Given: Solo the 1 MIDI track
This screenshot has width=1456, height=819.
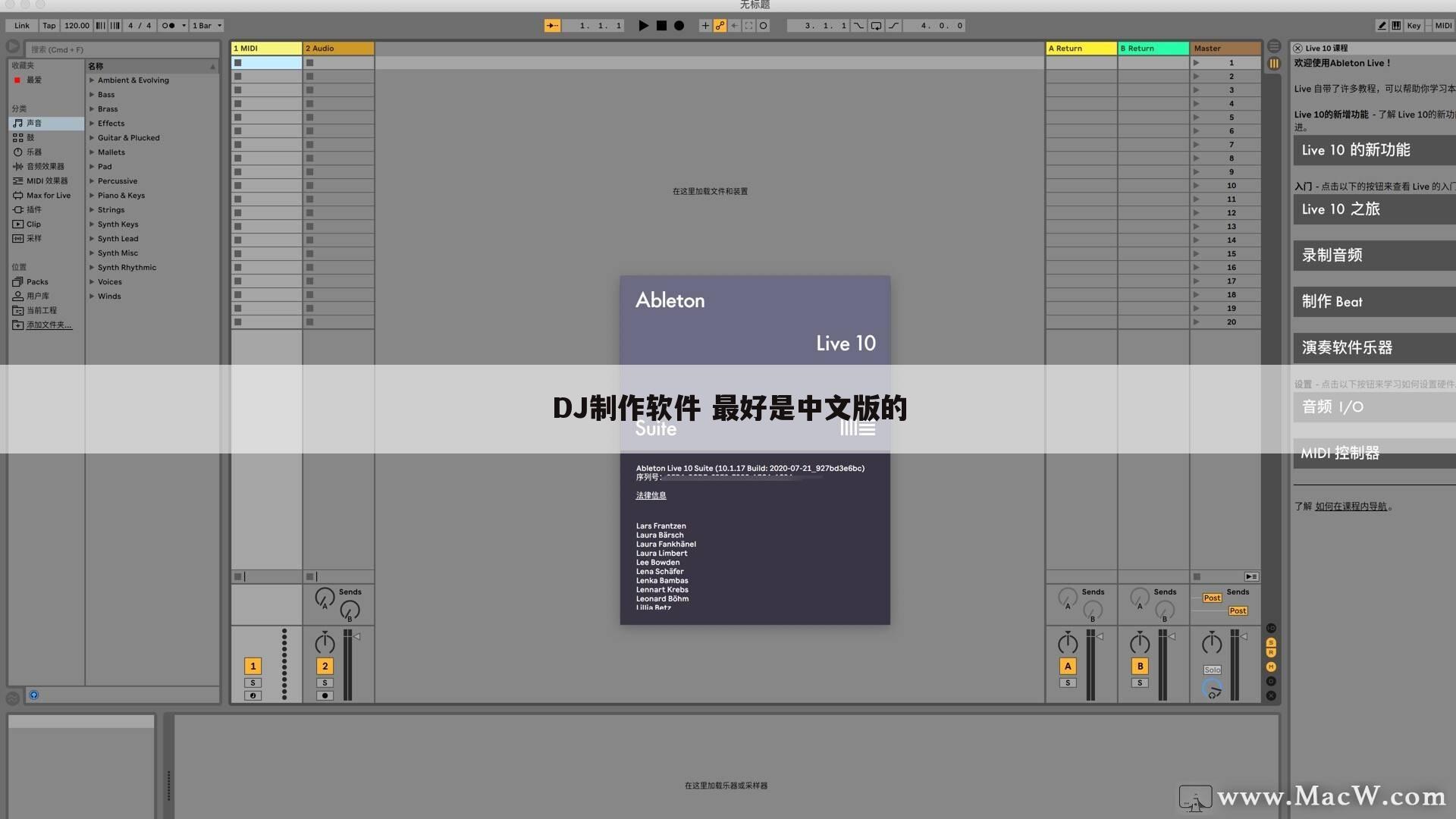Looking at the screenshot, I should [253, 683].
